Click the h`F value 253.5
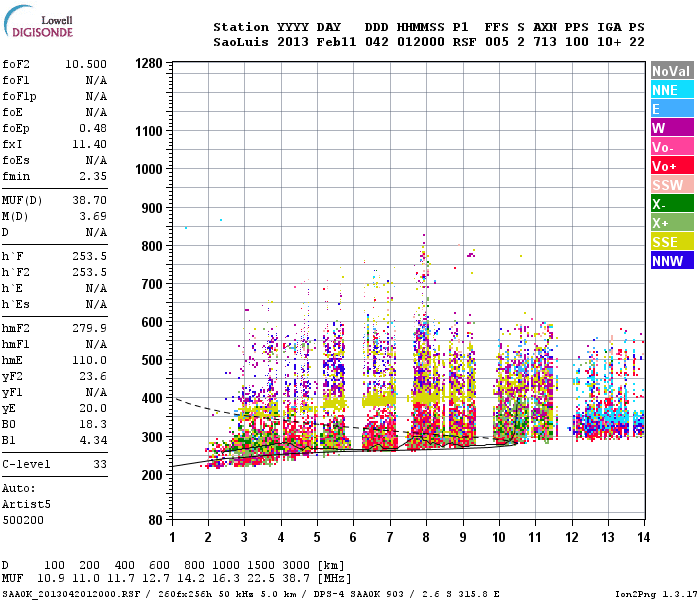This screenshot has width=700, height=600. (89, 256)
